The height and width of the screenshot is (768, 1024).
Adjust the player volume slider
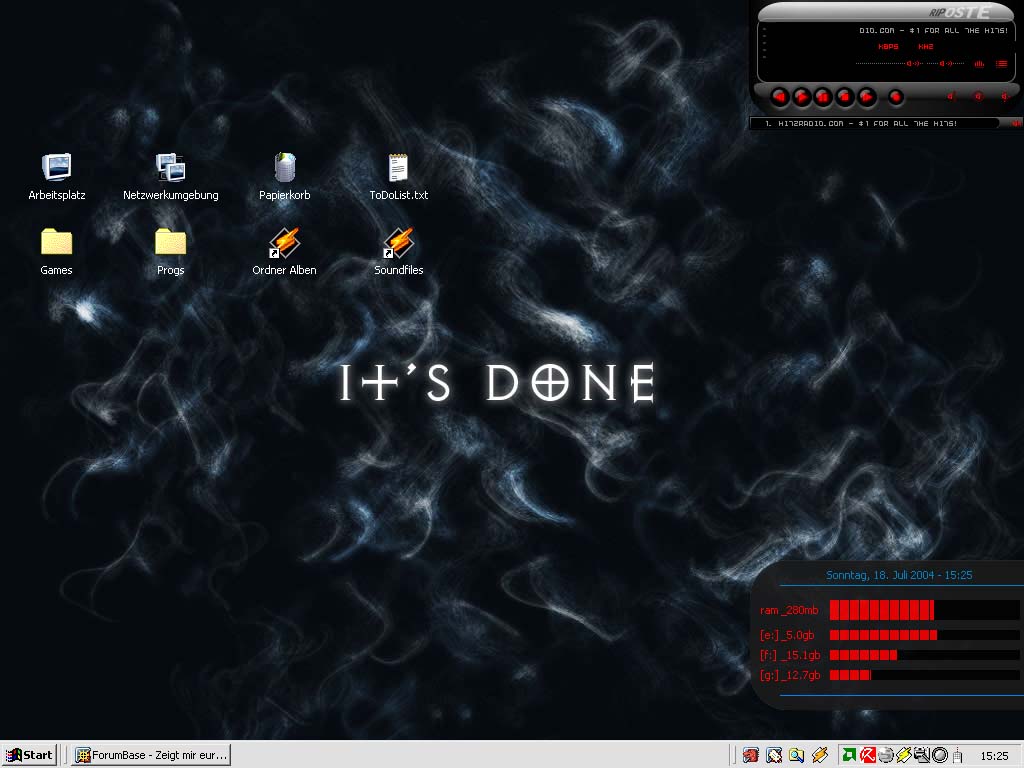coord(889,63)
